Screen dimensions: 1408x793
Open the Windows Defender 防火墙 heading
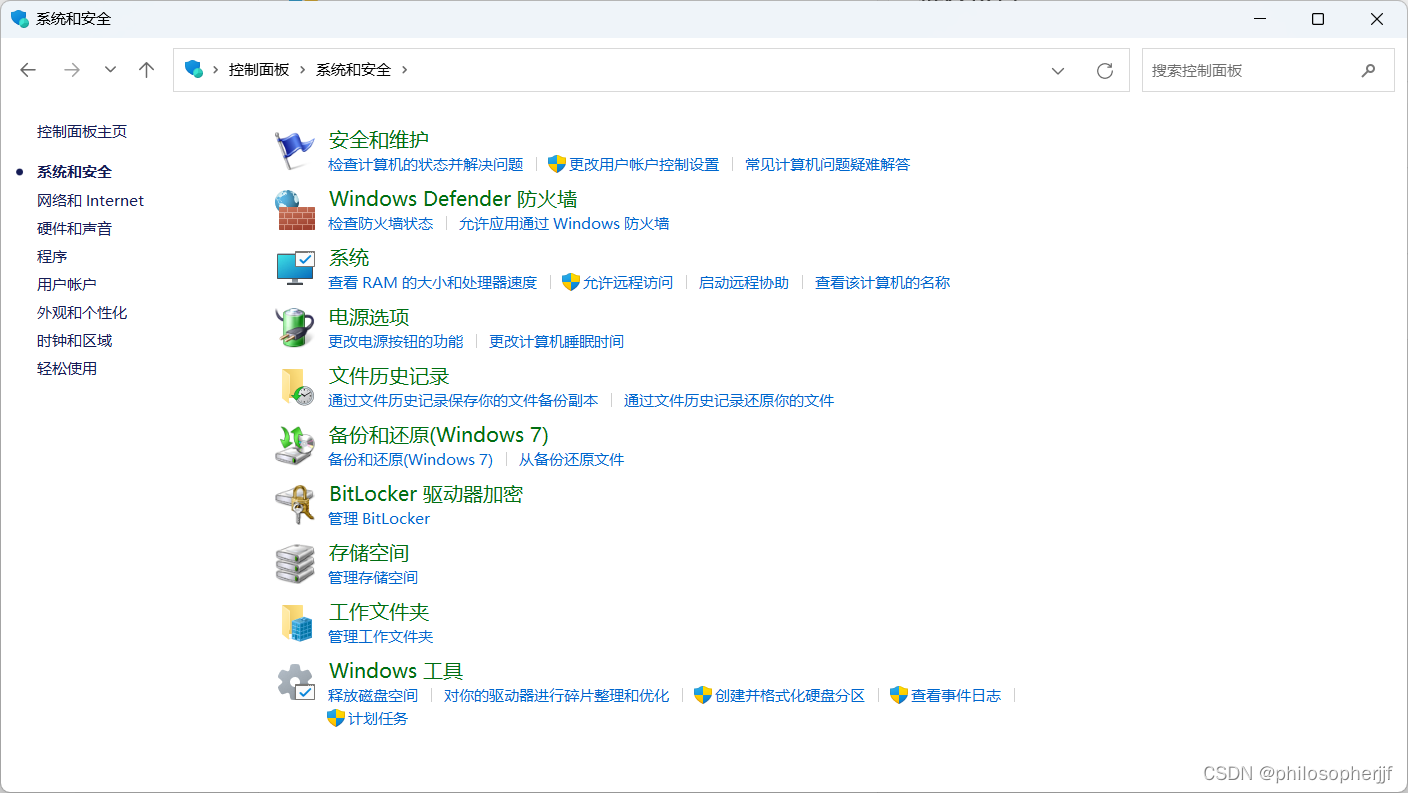[453, 199]
